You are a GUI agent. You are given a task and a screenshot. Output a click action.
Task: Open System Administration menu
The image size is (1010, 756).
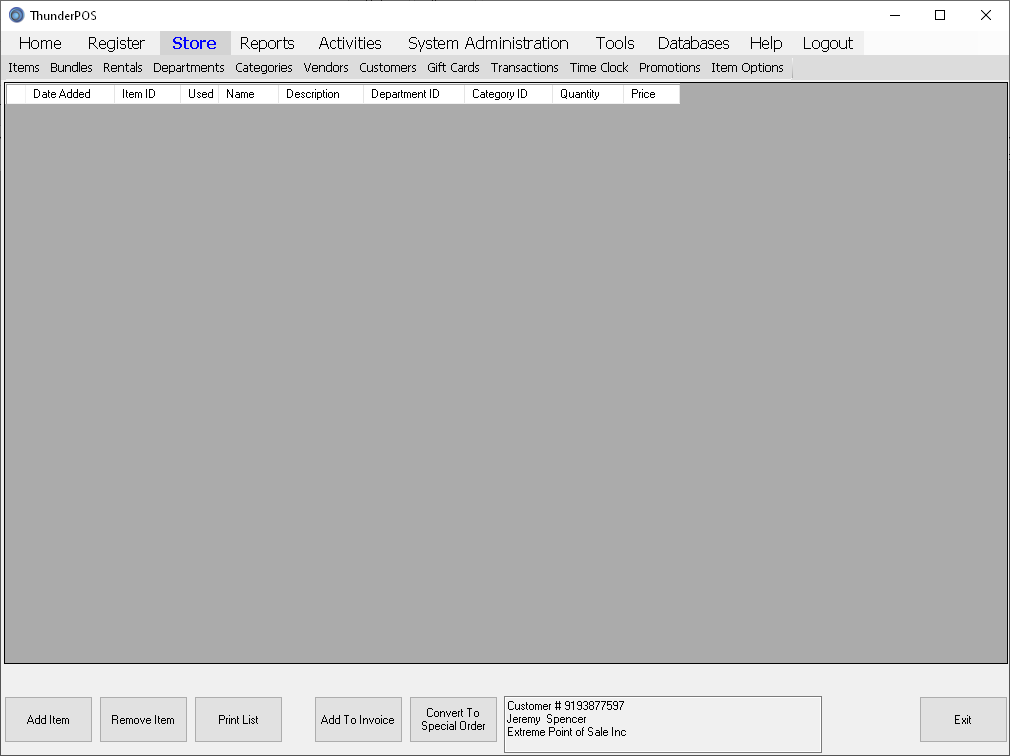coord(488,43)
